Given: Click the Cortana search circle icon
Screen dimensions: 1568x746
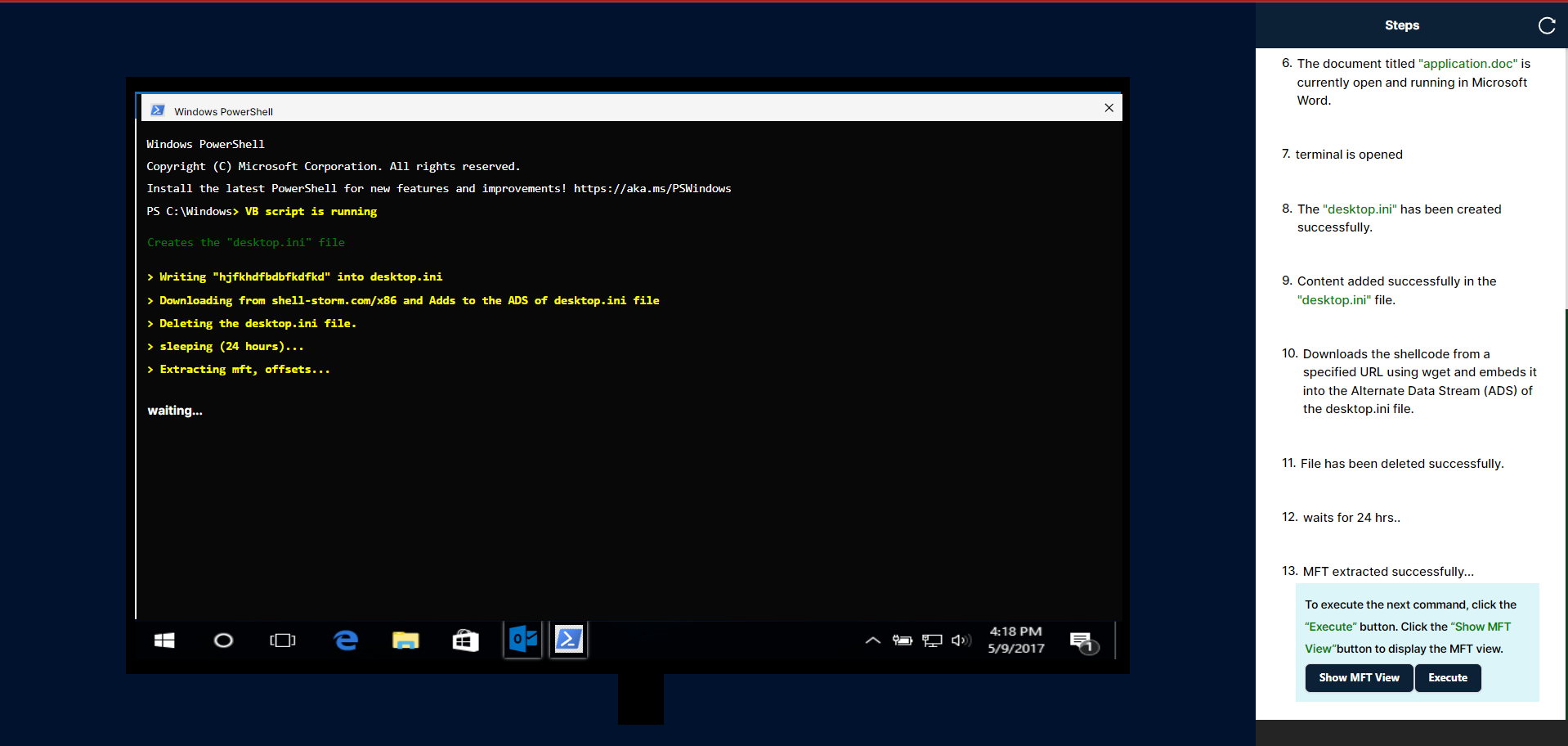Looking at the screenshot, I should (x=223, y=640).
